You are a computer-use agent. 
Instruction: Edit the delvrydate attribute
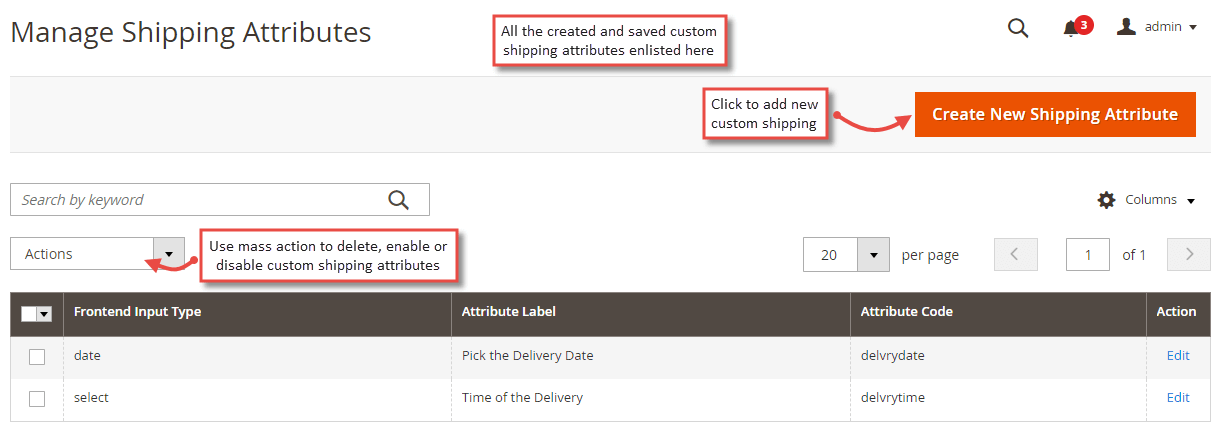pos(1178,355)
